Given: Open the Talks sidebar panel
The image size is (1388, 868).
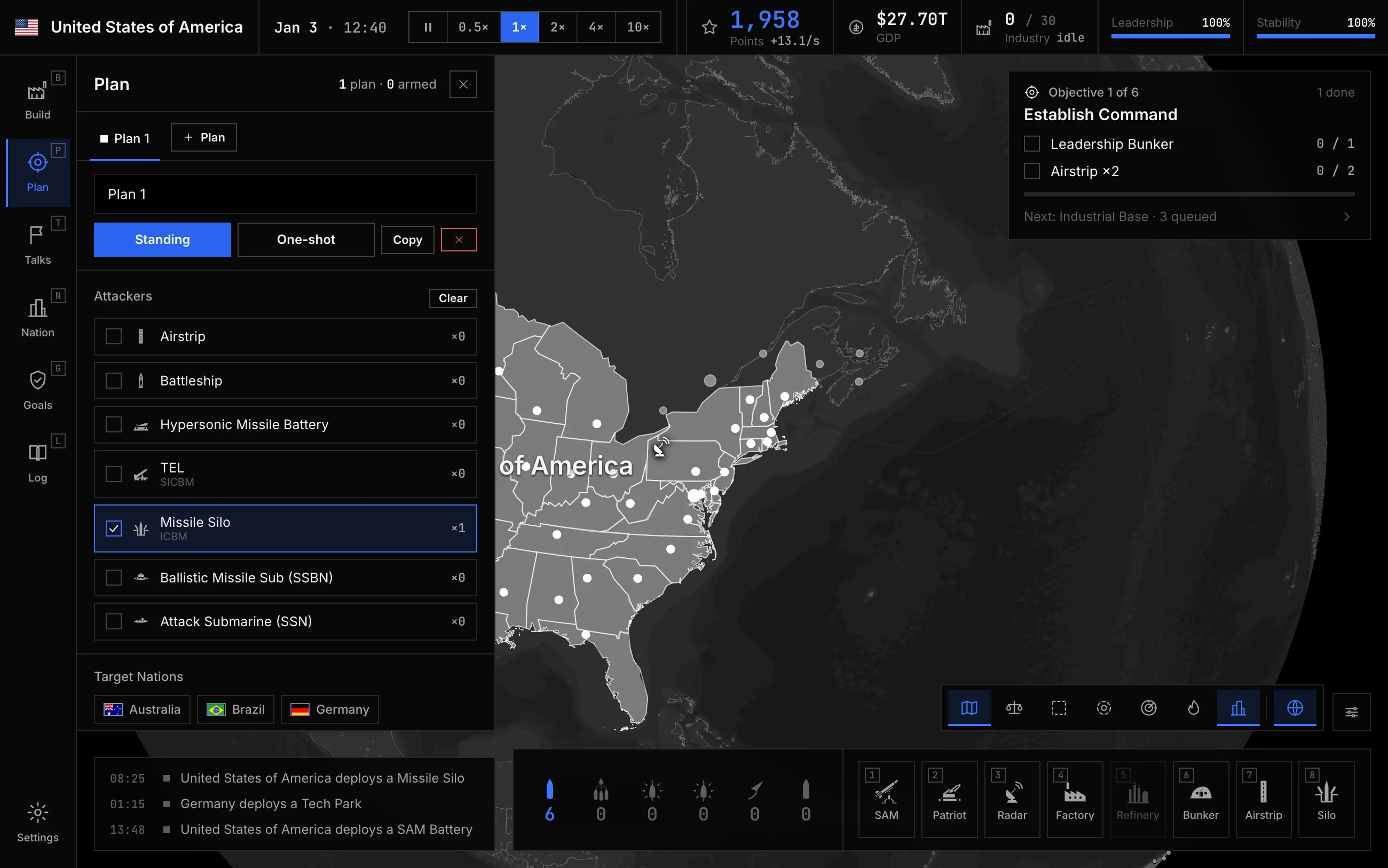Looking at the screenshot, I should click(38, 244).
